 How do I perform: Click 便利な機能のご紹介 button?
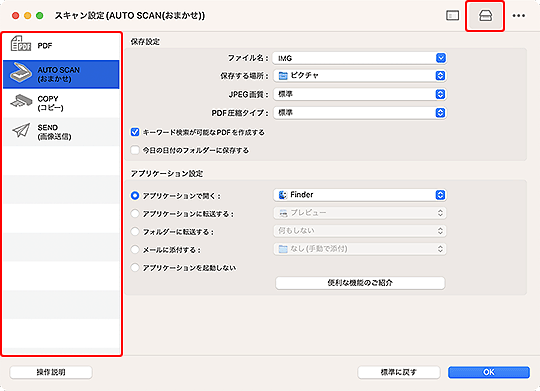tap(360, 283)
